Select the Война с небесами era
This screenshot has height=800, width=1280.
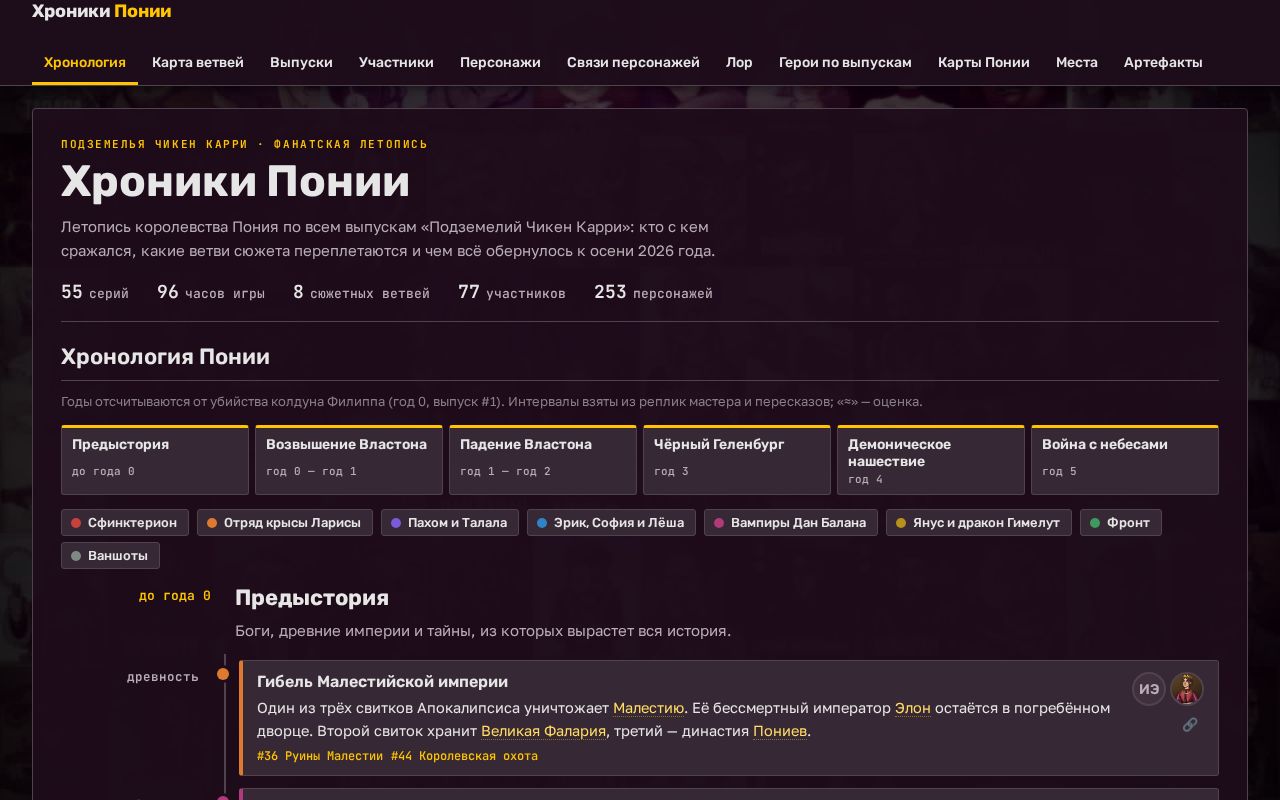(1125, 460)
